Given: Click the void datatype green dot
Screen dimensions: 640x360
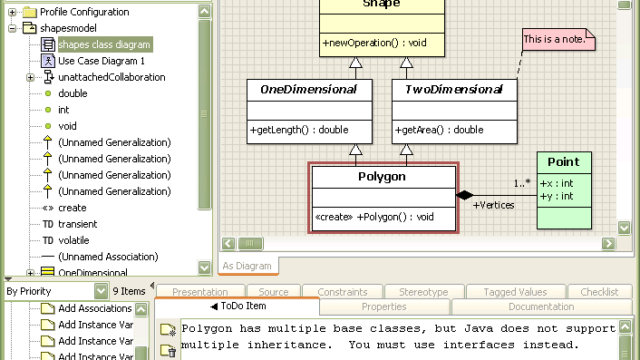Looking at the screenshot, I should (48, 126).
